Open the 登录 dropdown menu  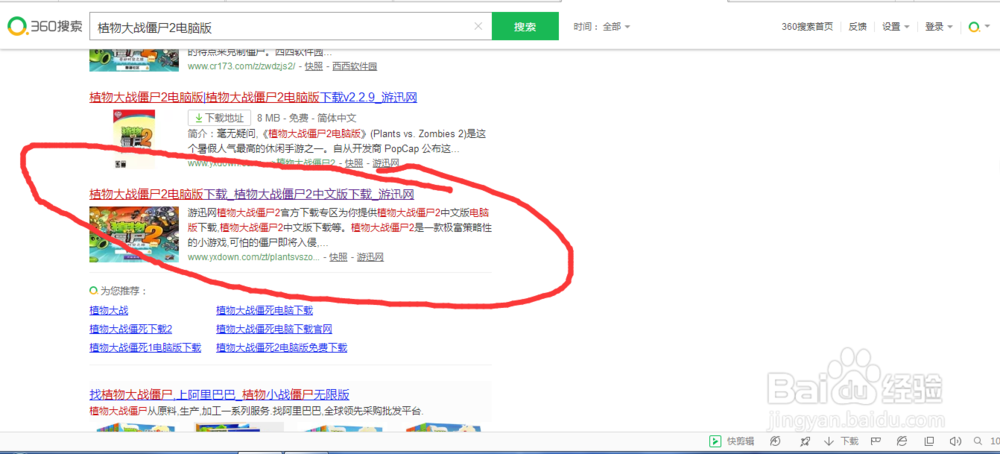(938, 27)
